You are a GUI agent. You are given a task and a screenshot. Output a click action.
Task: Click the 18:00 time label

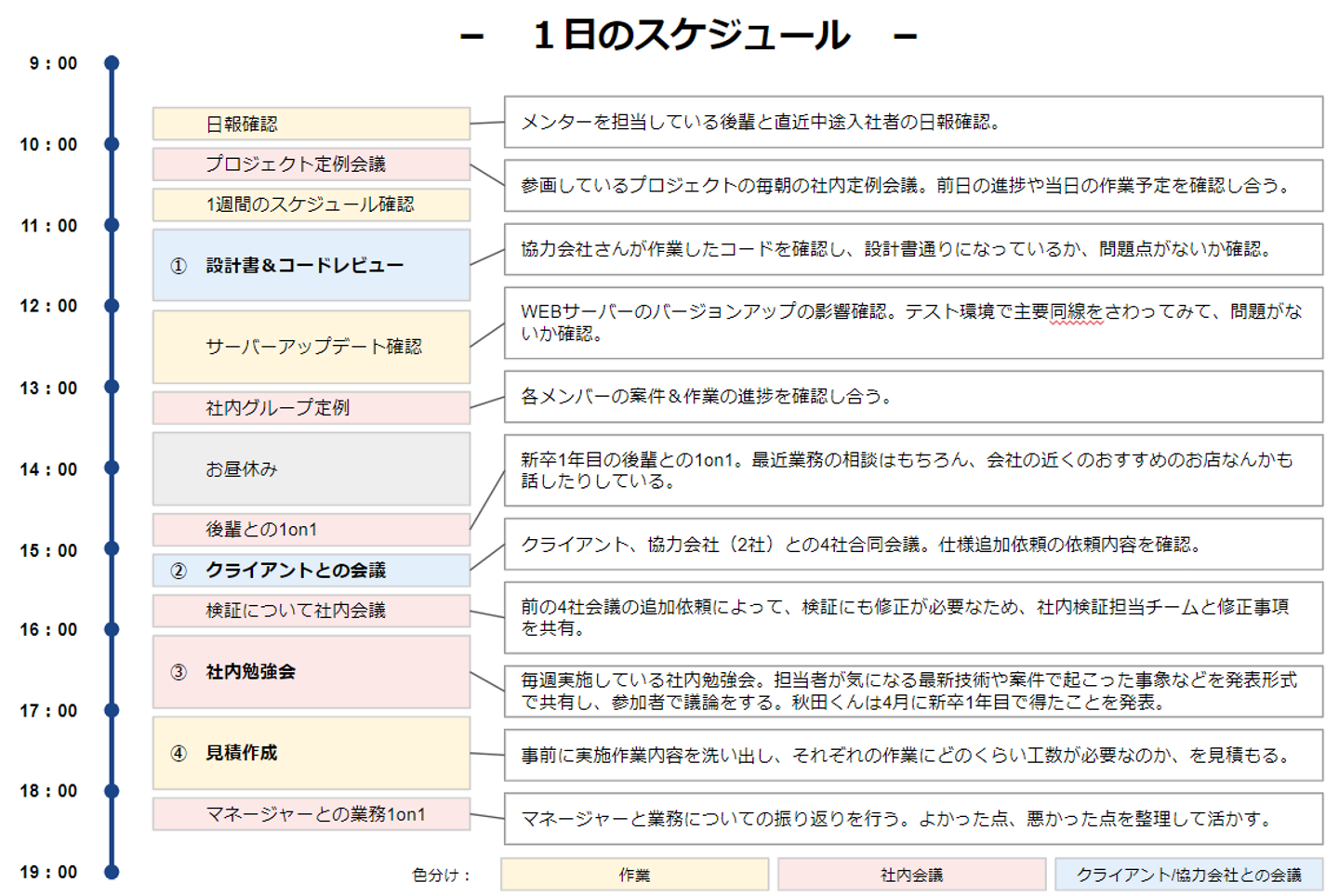click(48, 791)
